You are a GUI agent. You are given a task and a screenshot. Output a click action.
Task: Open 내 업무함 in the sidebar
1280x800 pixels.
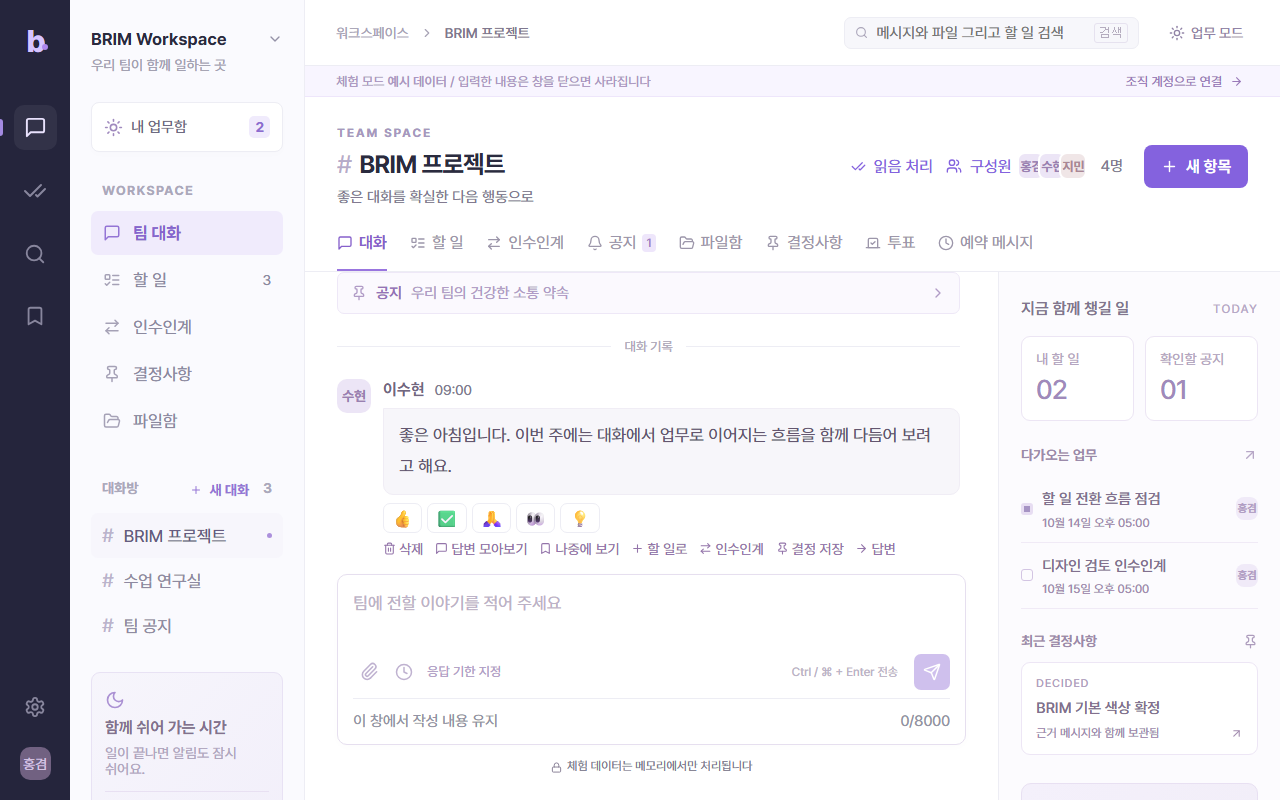187,127
